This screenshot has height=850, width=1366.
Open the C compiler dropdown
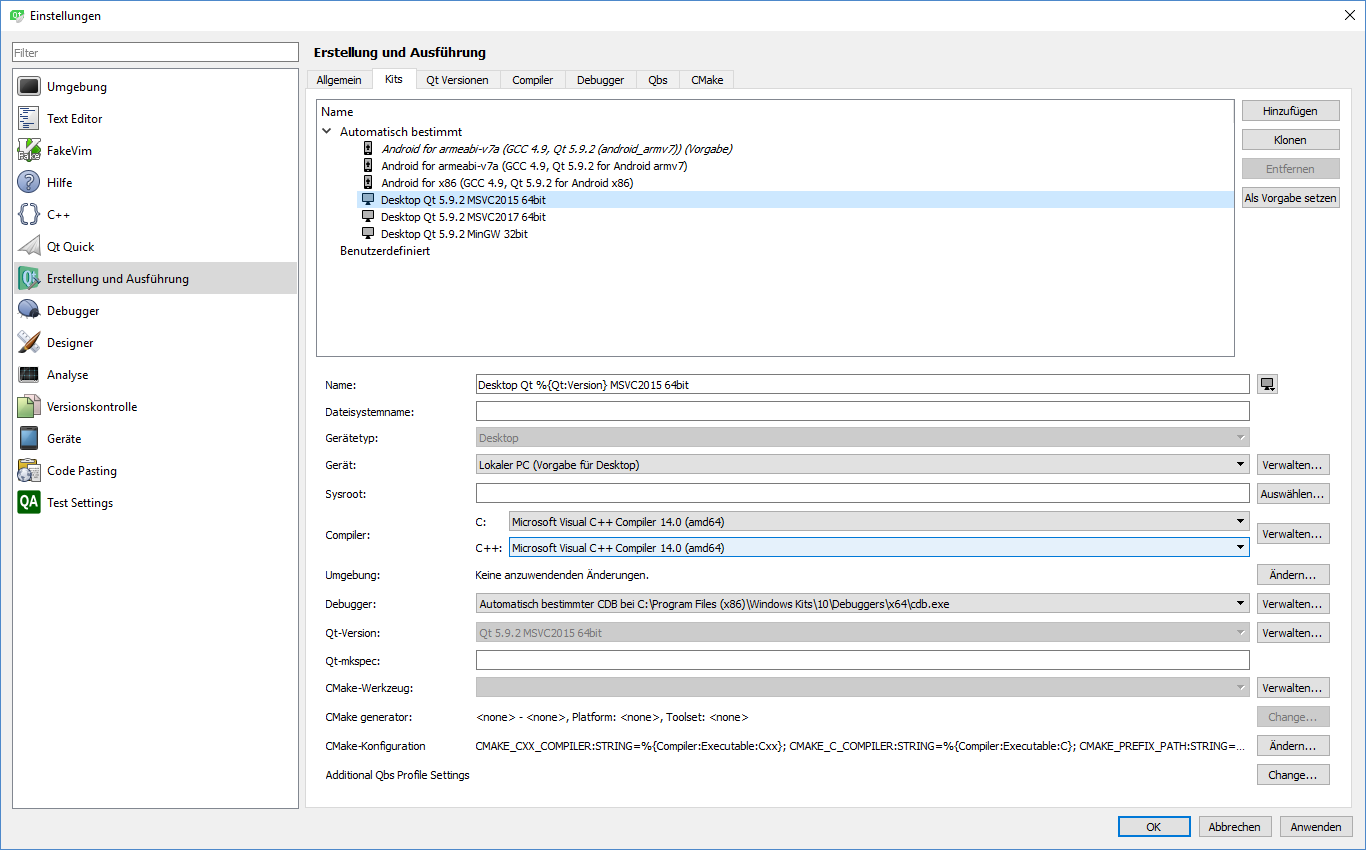(879, 521)
